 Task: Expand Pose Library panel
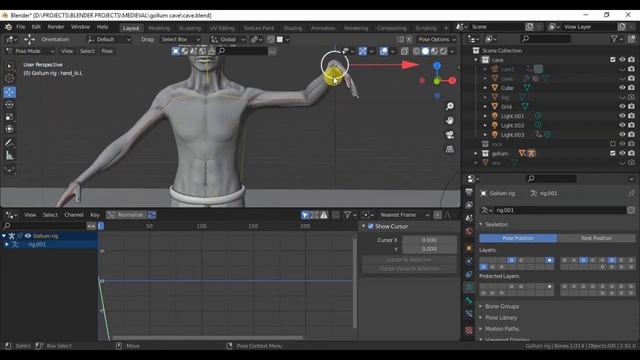coord(501,318)
